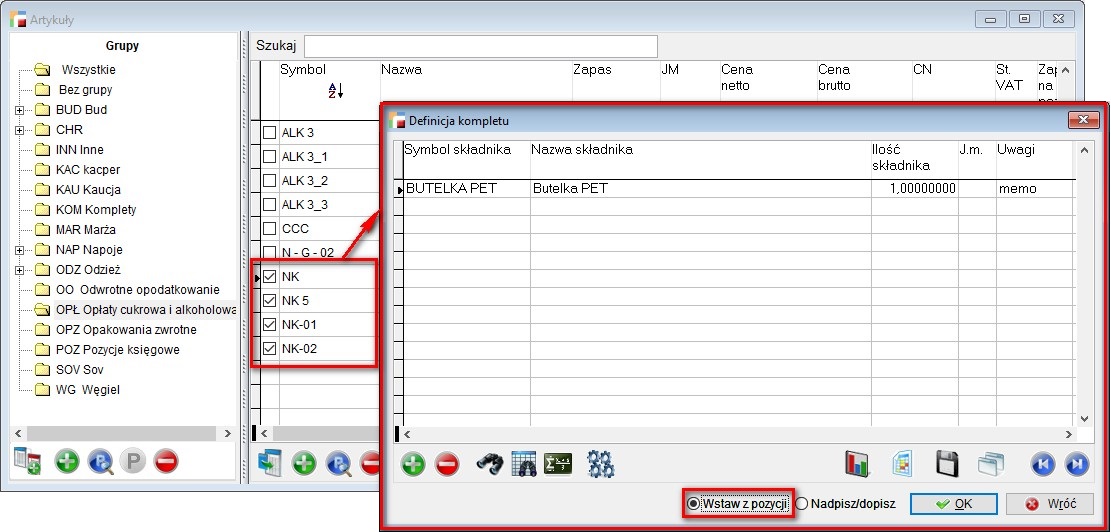
Task: Click the save floppy disk icon
Action: click(947, 464)
